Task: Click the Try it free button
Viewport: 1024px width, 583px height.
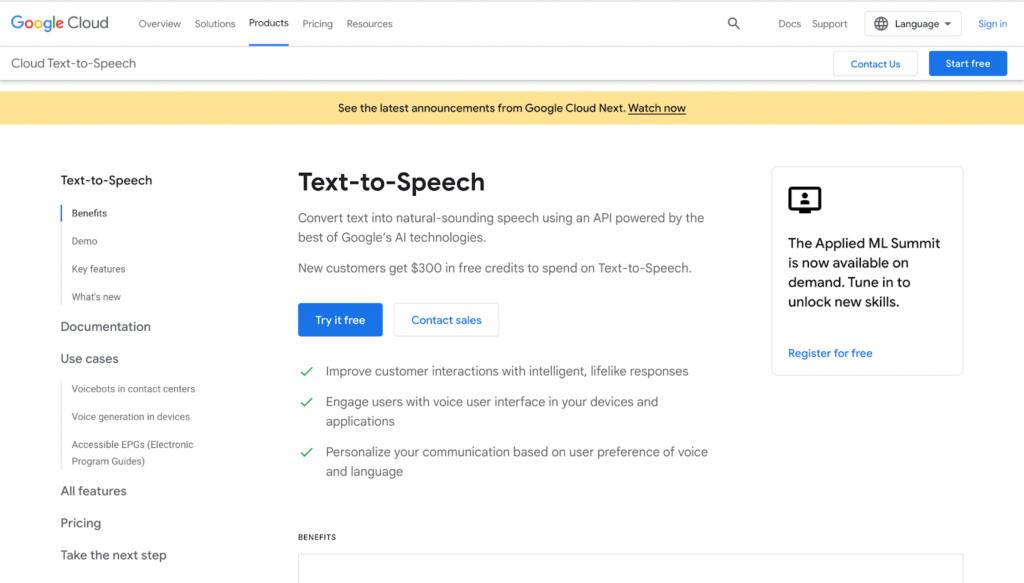Action: tap(340, 320)
